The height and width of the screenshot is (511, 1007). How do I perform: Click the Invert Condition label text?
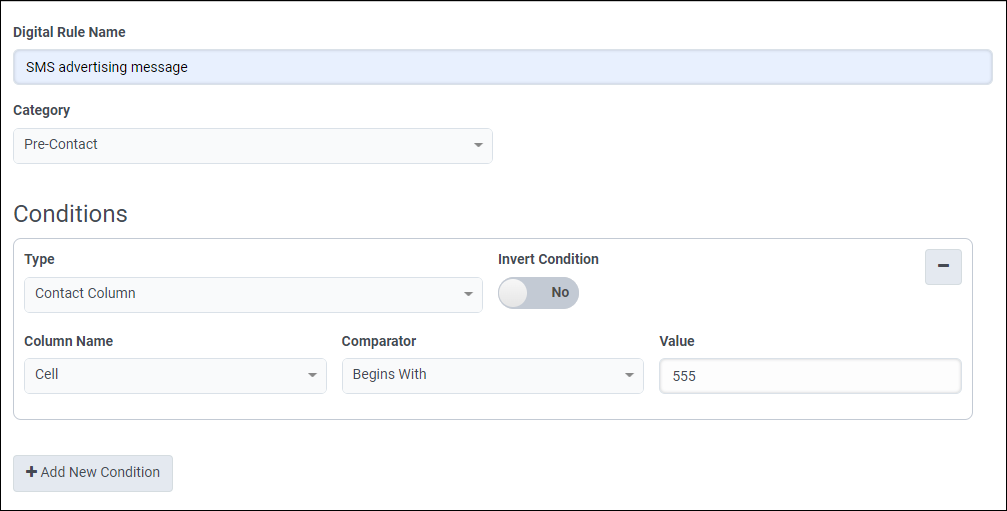548,259
